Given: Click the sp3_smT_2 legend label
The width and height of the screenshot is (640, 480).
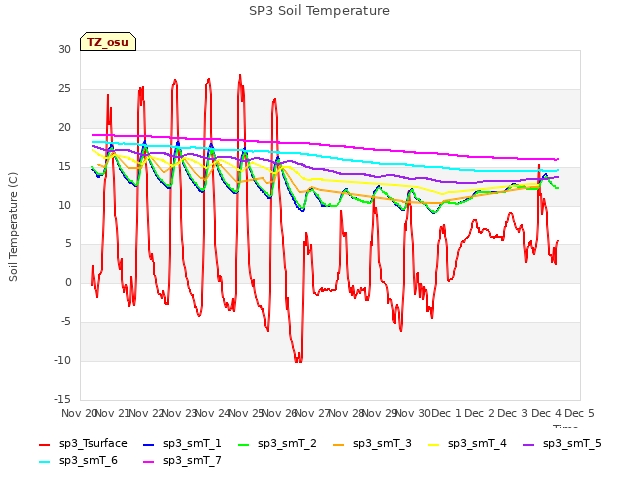Looking at the screenshot, I should (287, 443).
